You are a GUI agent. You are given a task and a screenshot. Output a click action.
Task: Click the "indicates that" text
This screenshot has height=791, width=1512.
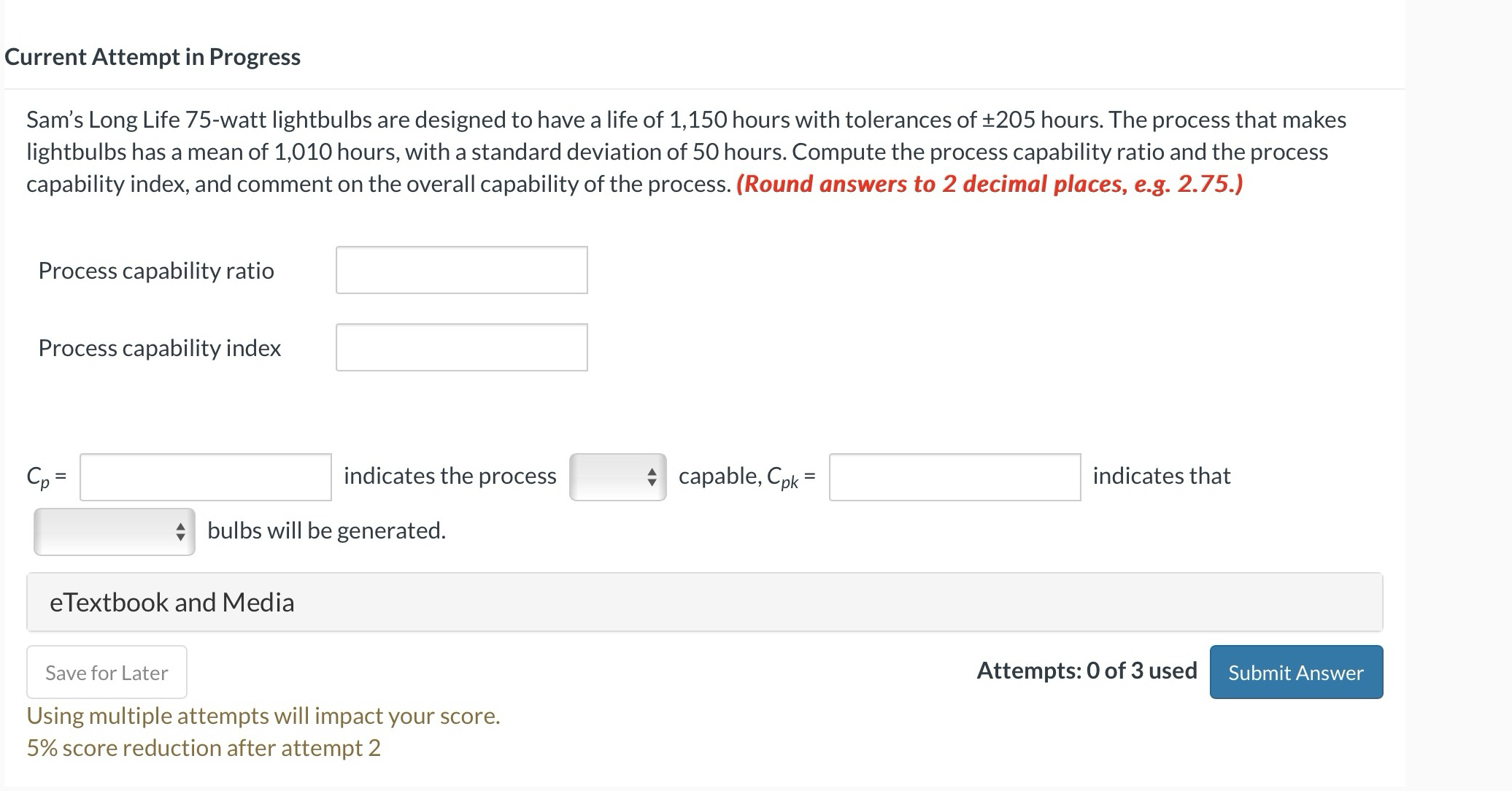[x=1161, y=476]
